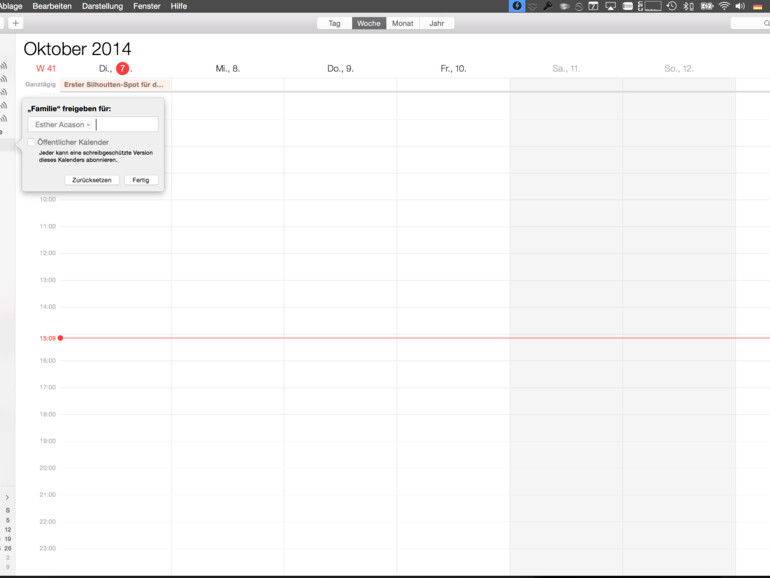Click the red today badge 7
Image resolution: width=770 pixels, height=578 pixels.
[x=122, y=68]
